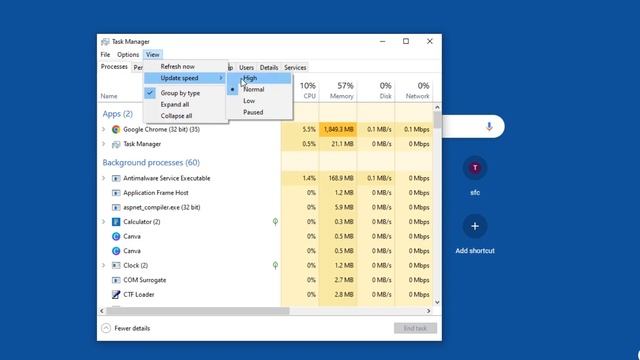The width and height of the screenshot is (640, 360).
Task: Switch to the Processes tab
Action: coord(114,67)
